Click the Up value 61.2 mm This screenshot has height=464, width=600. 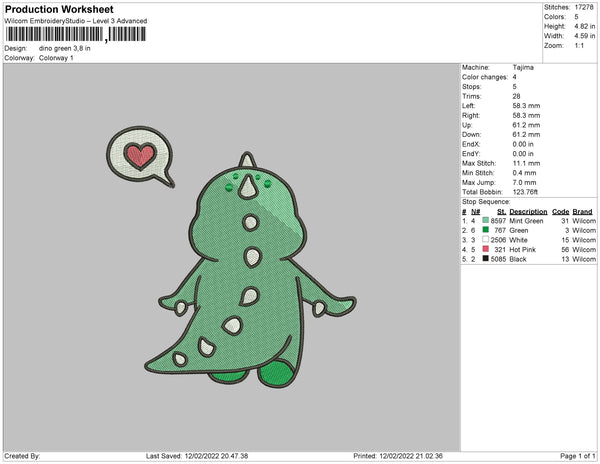coord(527,125)
